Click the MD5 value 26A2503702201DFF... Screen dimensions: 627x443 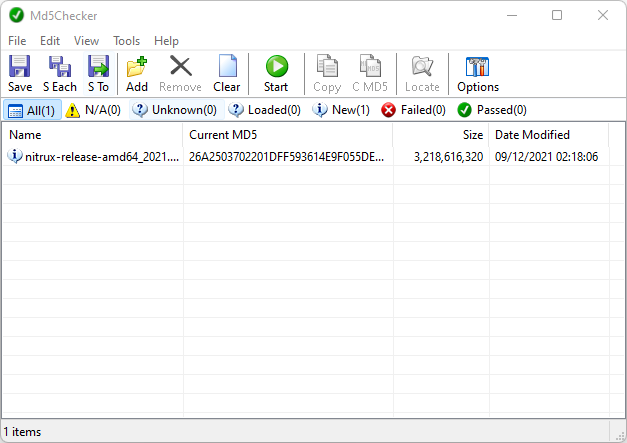click(x=286, y=157)
